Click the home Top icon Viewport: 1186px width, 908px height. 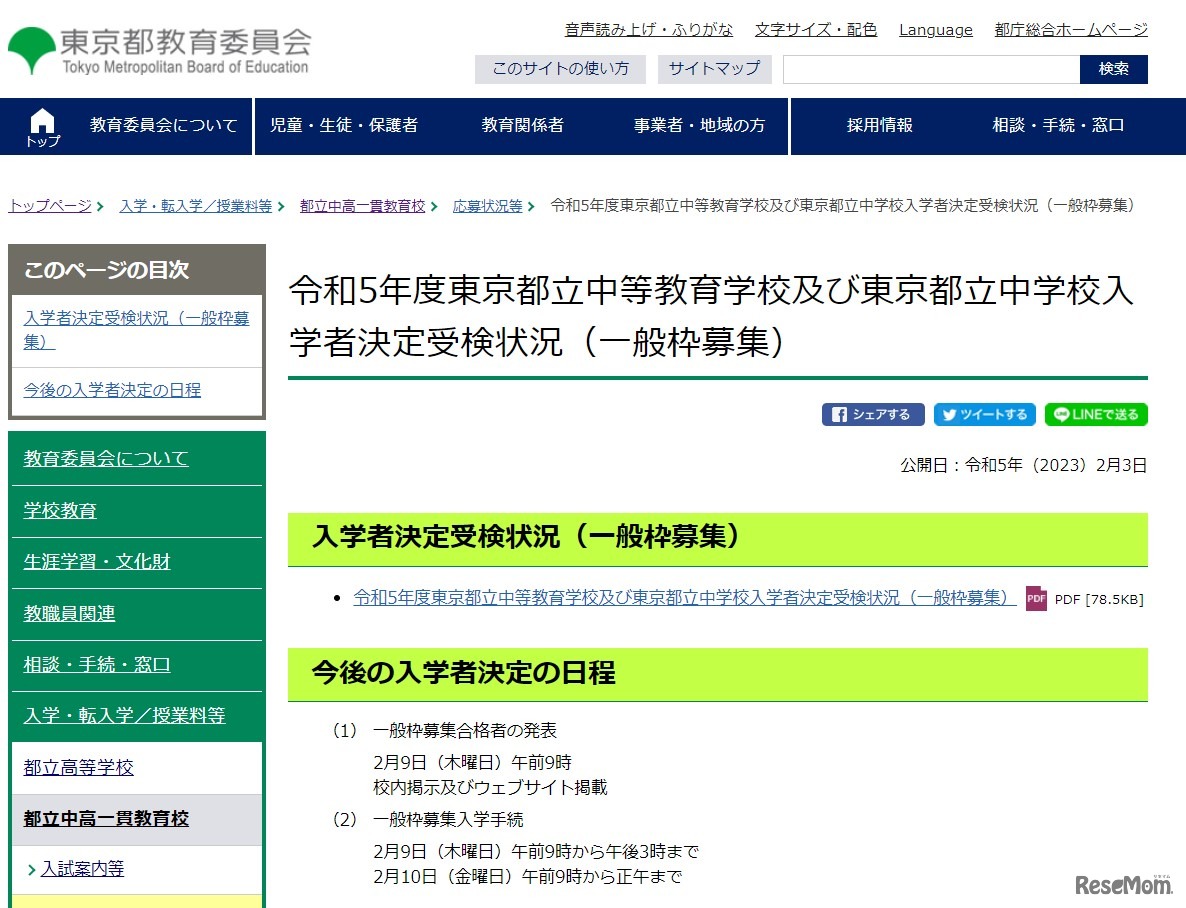point(42,127)
